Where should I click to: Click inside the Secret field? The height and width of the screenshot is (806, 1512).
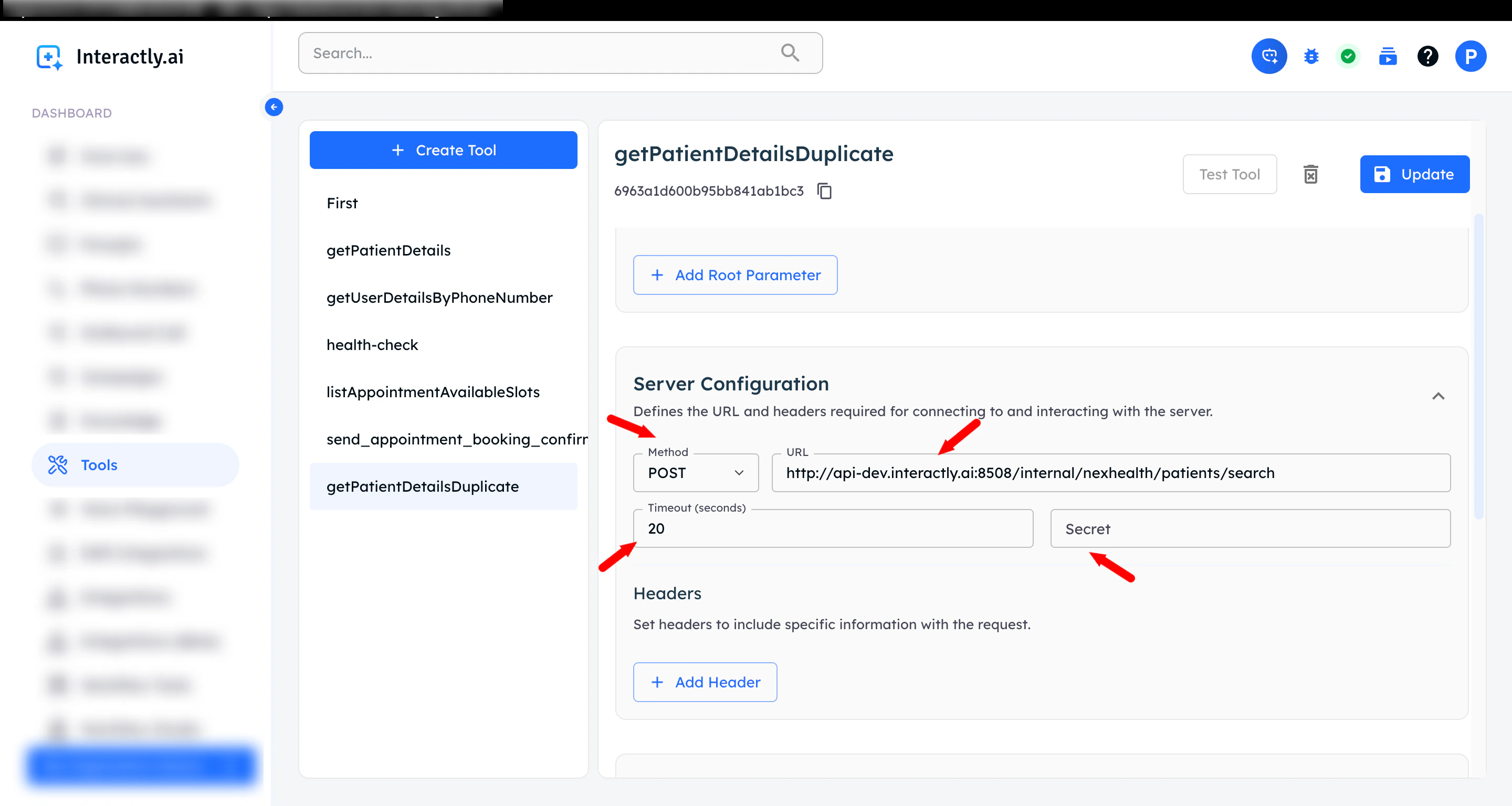tap(1250, 528)
